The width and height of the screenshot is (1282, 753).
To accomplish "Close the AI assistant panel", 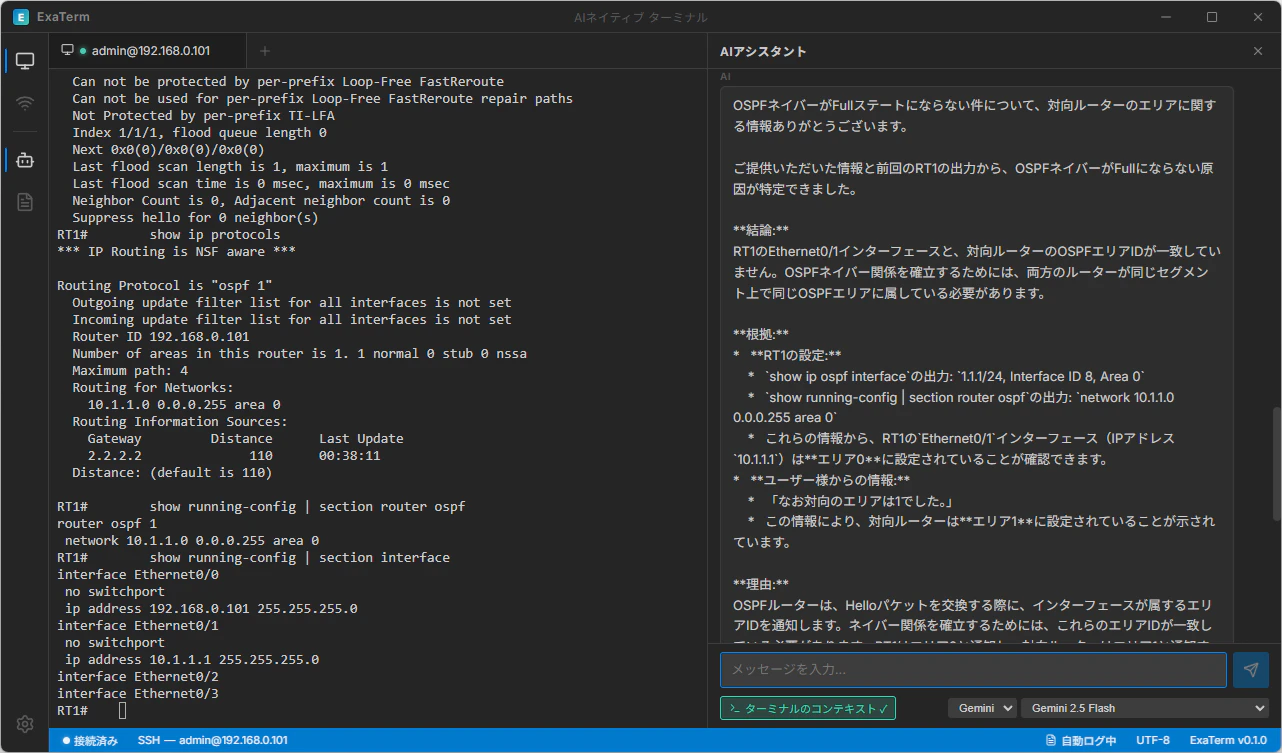I will coord(1258,51).
